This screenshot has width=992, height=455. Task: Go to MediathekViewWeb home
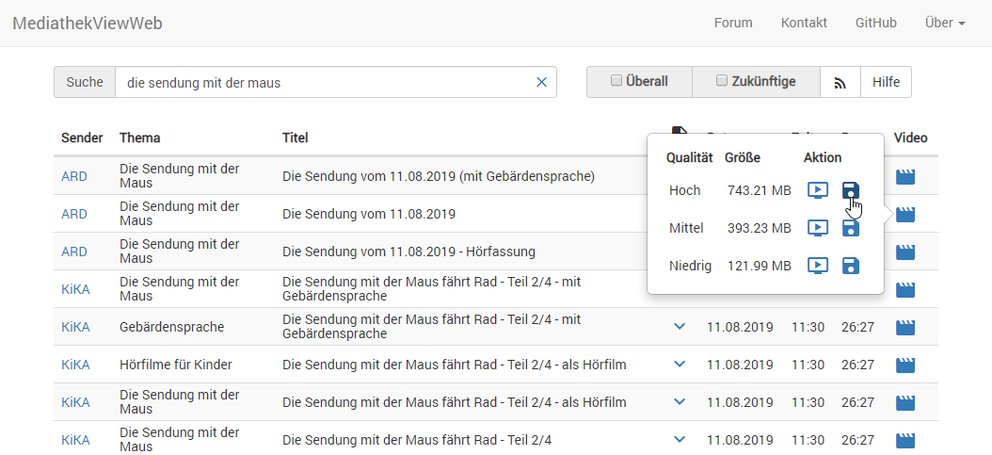[87, 23]
